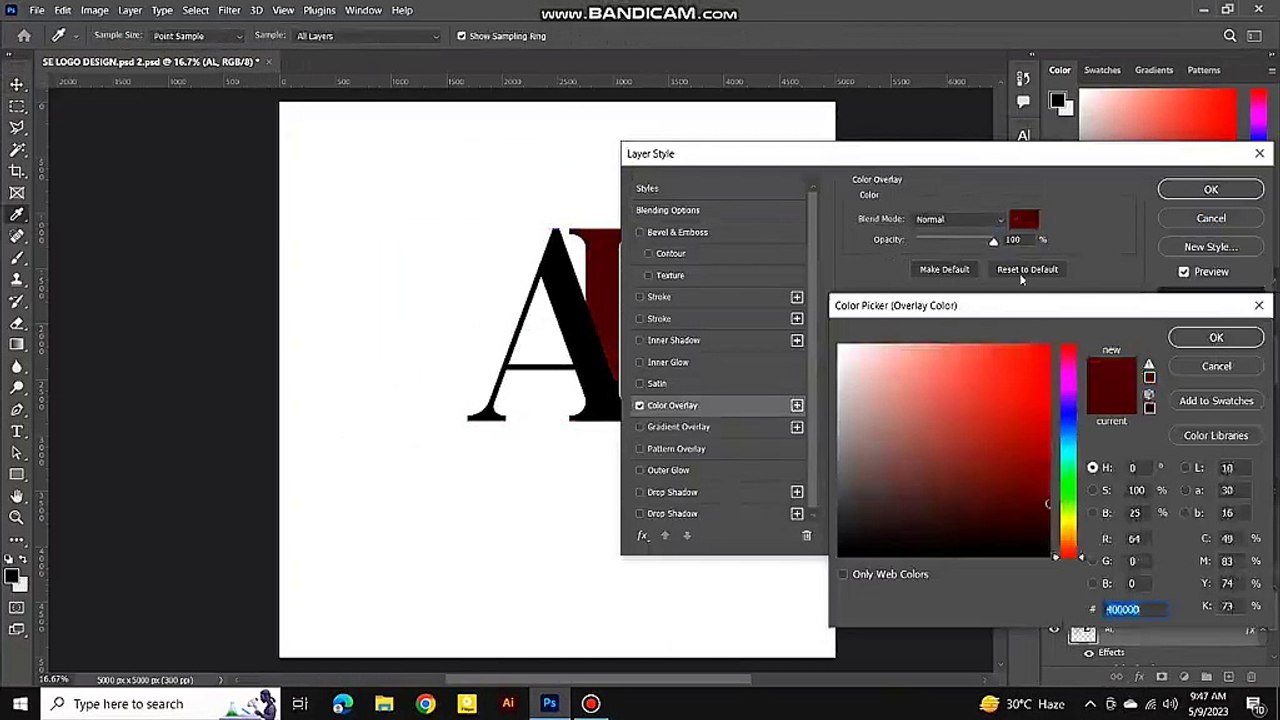Select the Pen tool
Viewport: 1280px width, 720px height.
click(x=17, y=410)
